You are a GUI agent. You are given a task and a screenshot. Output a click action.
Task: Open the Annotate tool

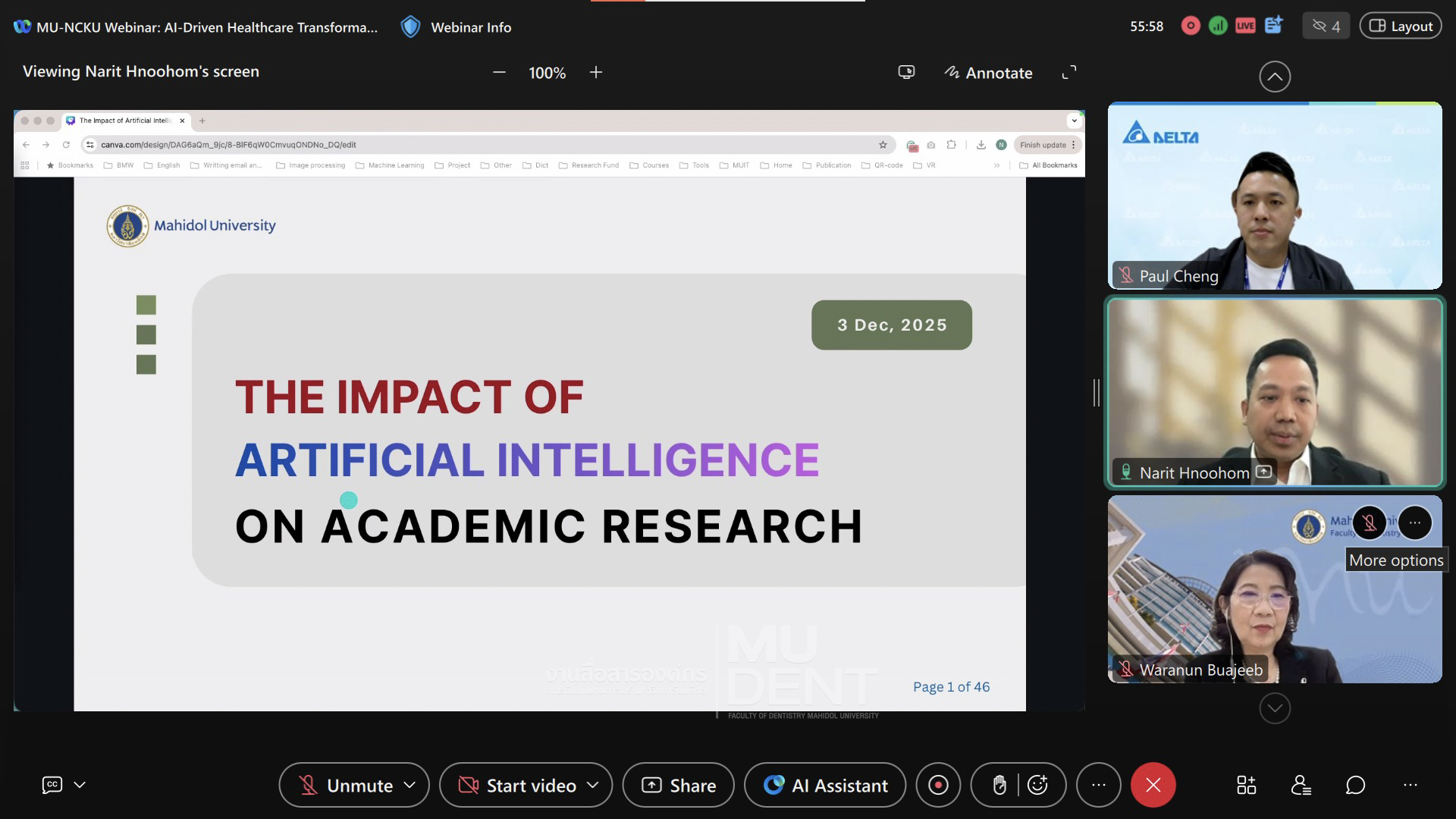[988, 73]
